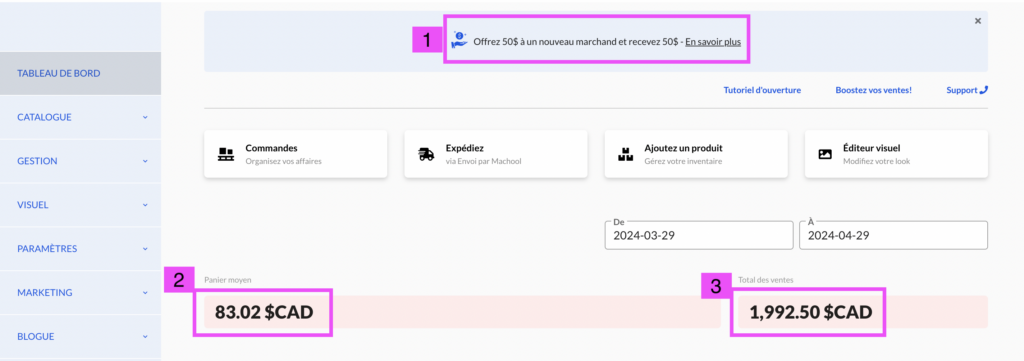1024x361 pixels.
Task: Click the Expédiez delivery truck icon
Action: click(426, 155)
